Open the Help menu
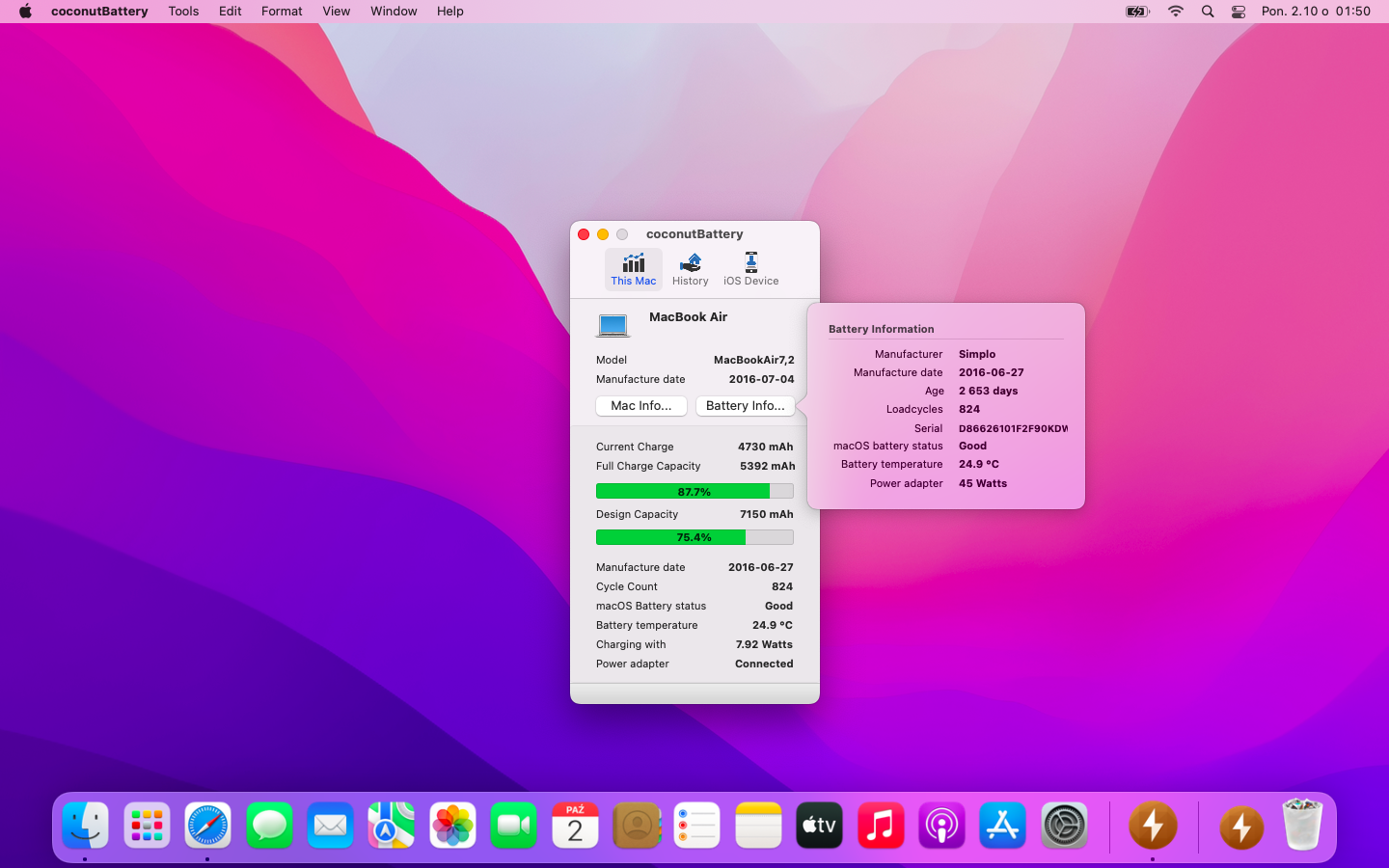Viewport: 1389px width, 868px height. [449, 12]
